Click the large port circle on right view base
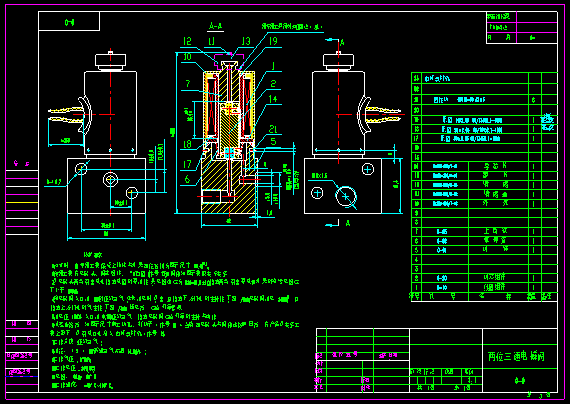Screen dimensions: 570x404 (346, 196)
